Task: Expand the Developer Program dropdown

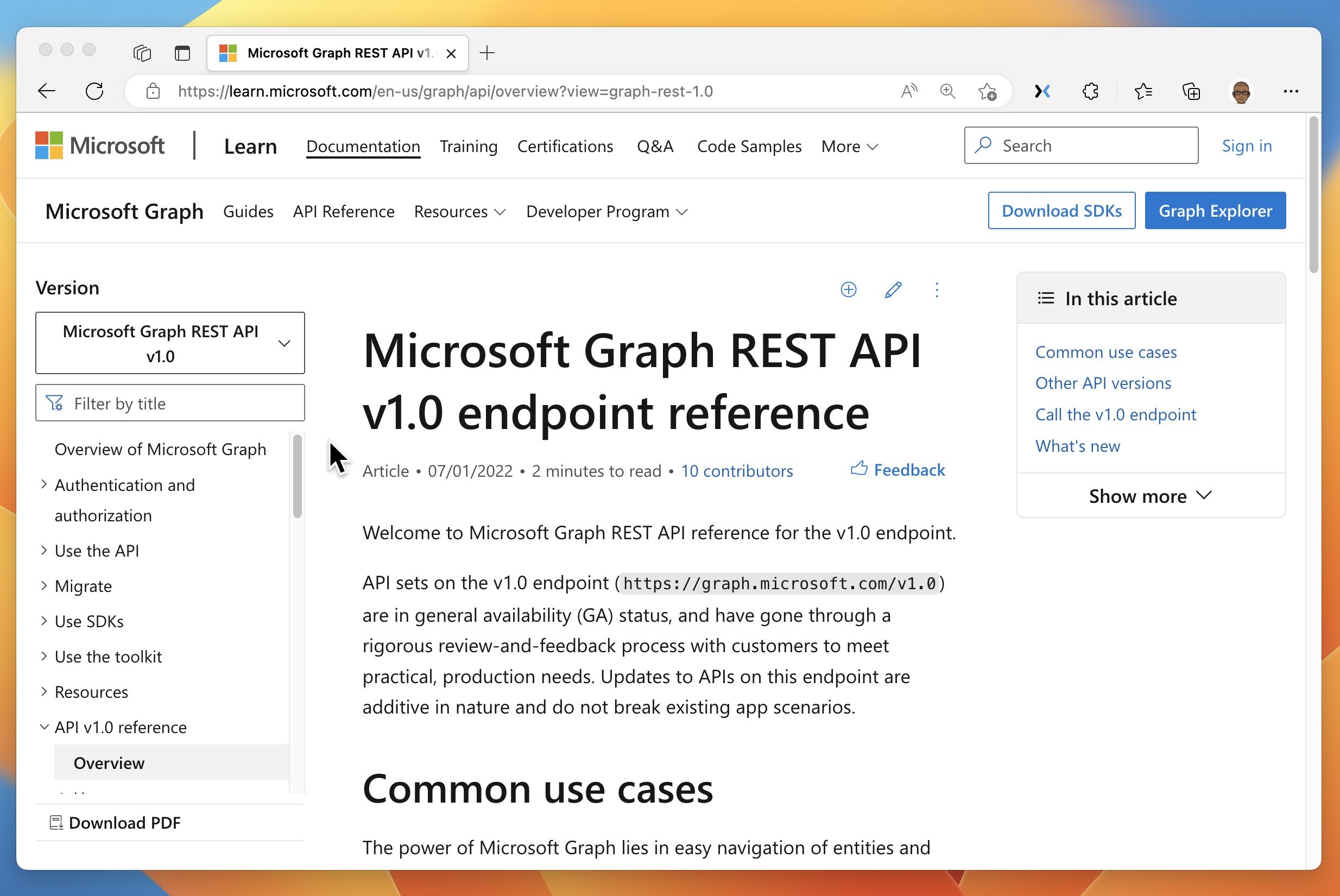Action: 606,211
